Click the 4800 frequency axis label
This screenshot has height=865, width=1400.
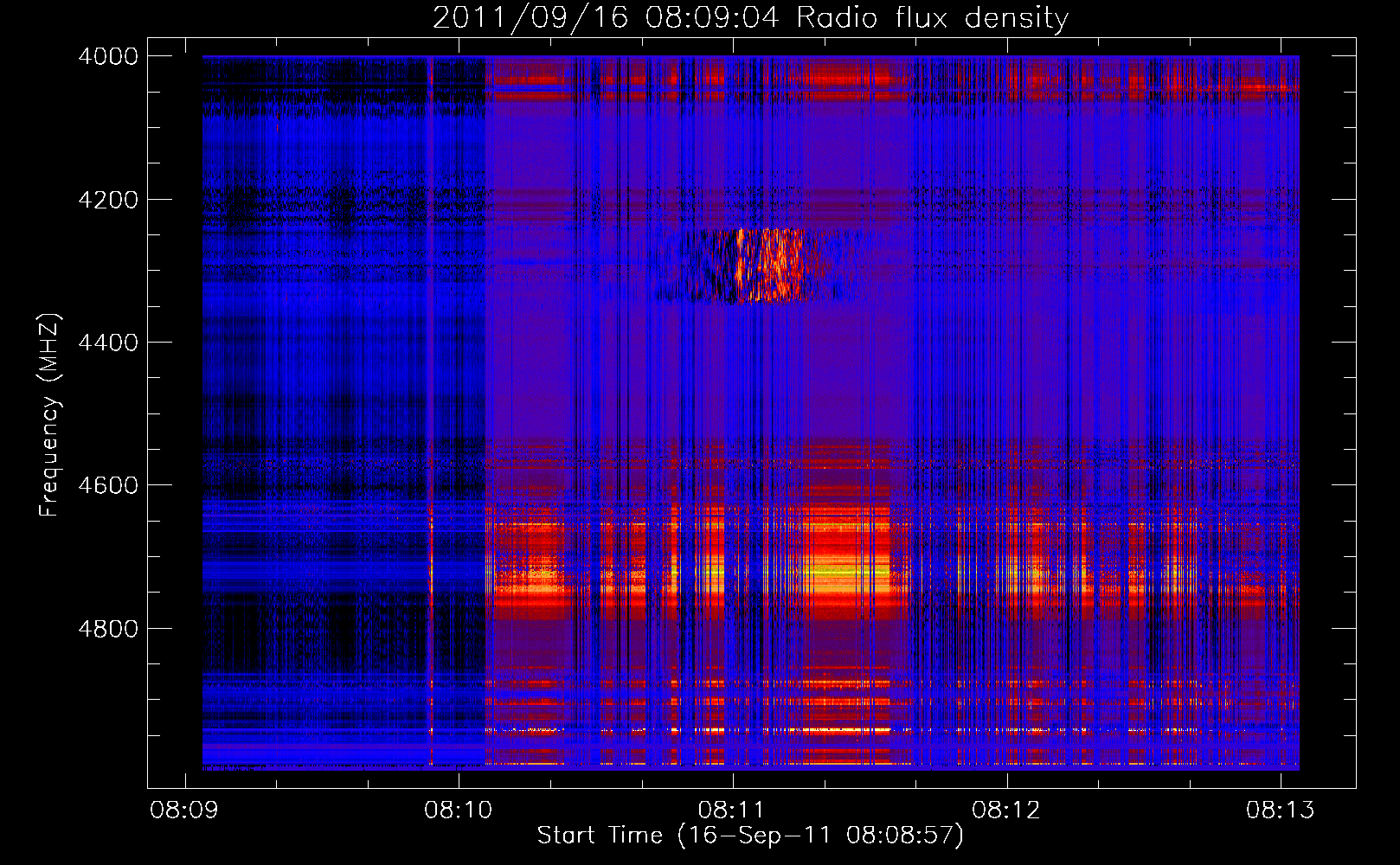point(108,629)
